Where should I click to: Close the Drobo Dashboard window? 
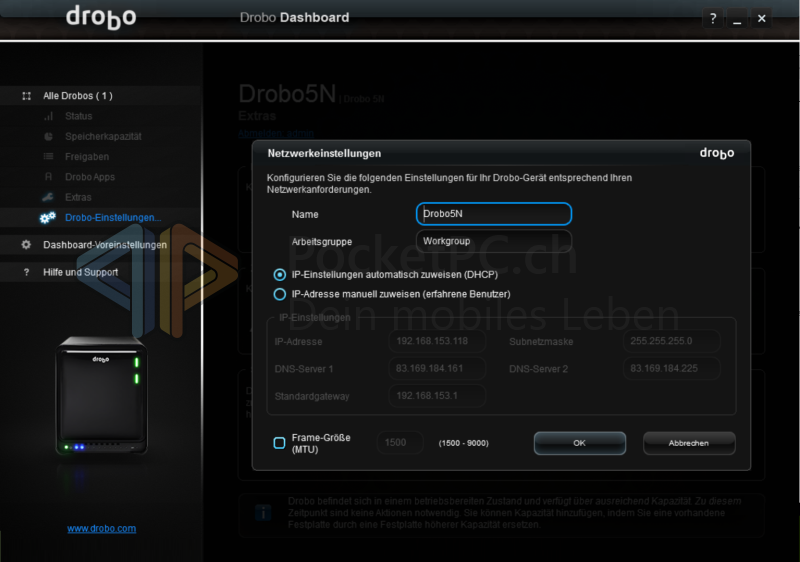(x=762, y=19)
